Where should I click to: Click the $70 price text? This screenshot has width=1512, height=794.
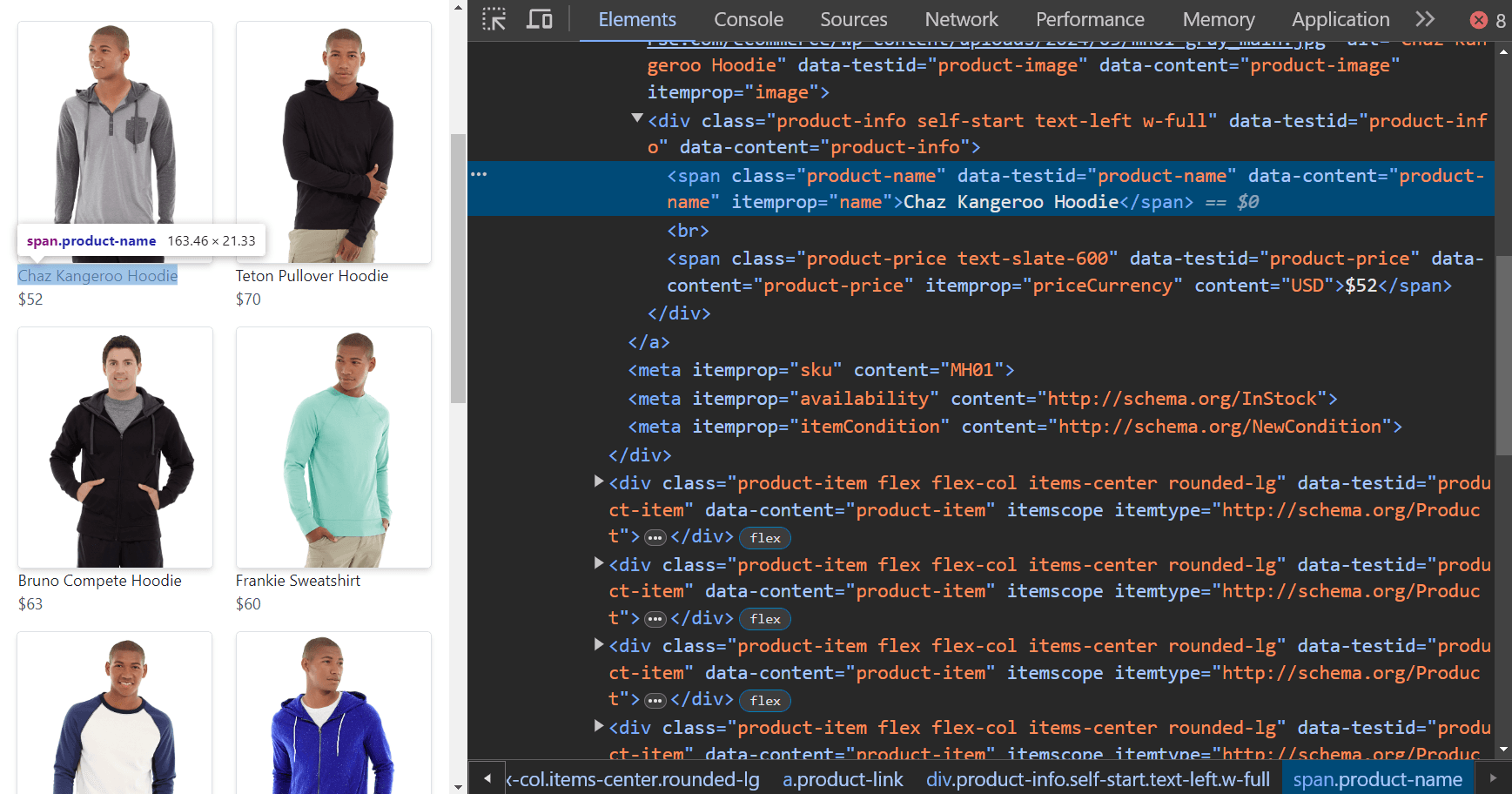coord(248,299)
